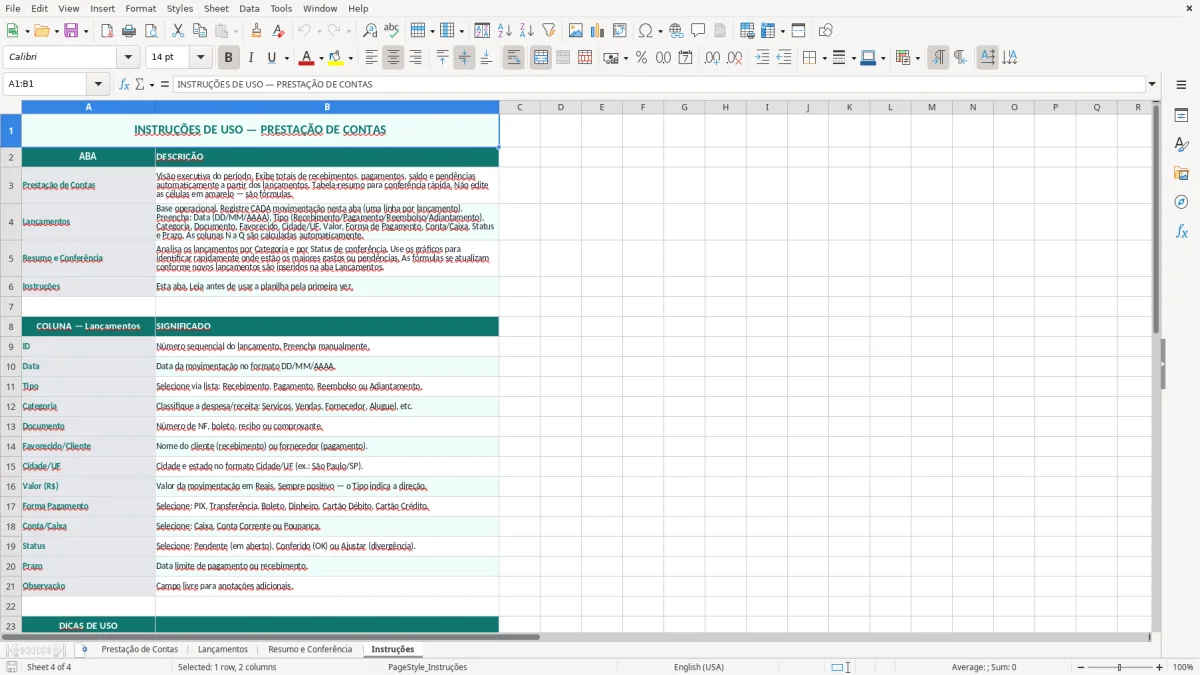Switch to Prestação de Contas sheet tab
This screenshot has width=1200, height=675.
point(139,649)
